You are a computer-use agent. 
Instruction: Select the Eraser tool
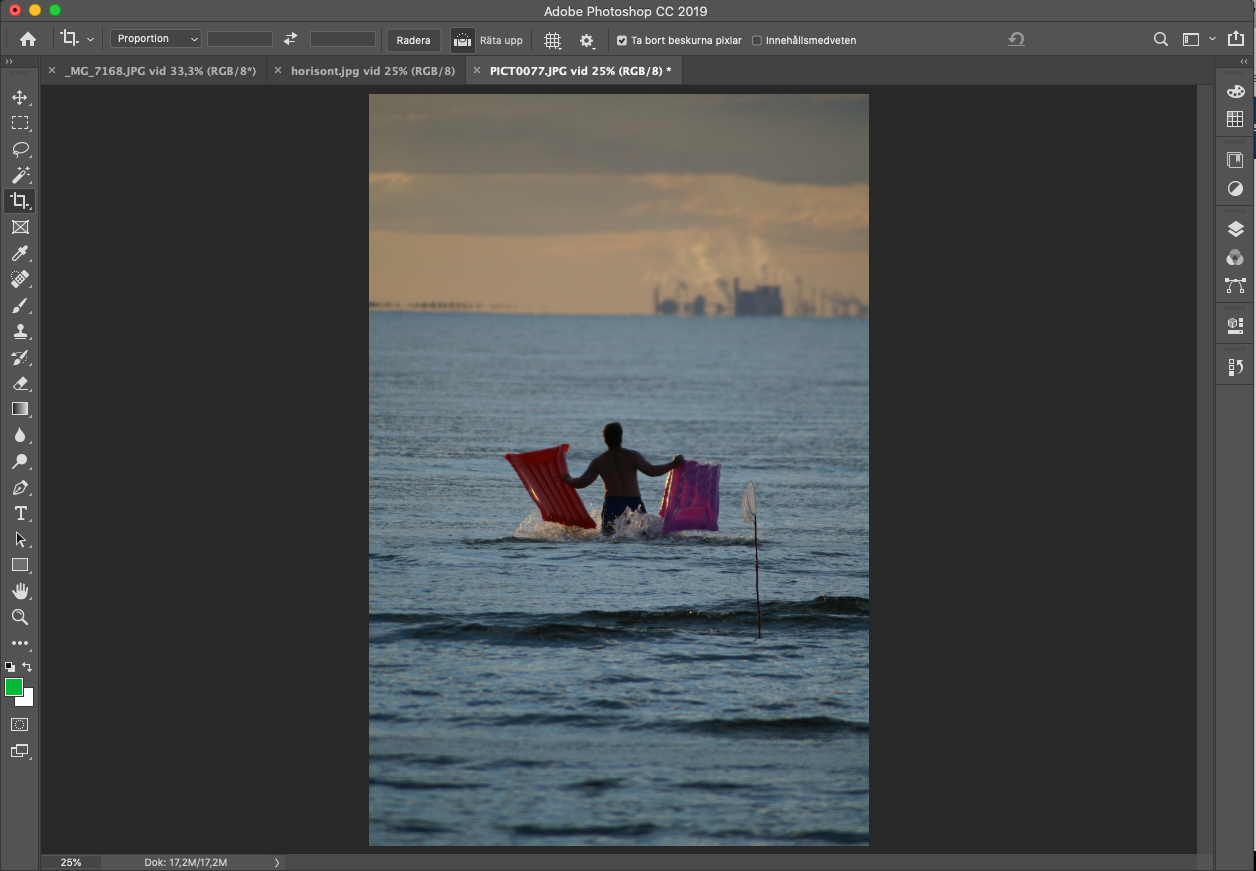click(19, 383)
